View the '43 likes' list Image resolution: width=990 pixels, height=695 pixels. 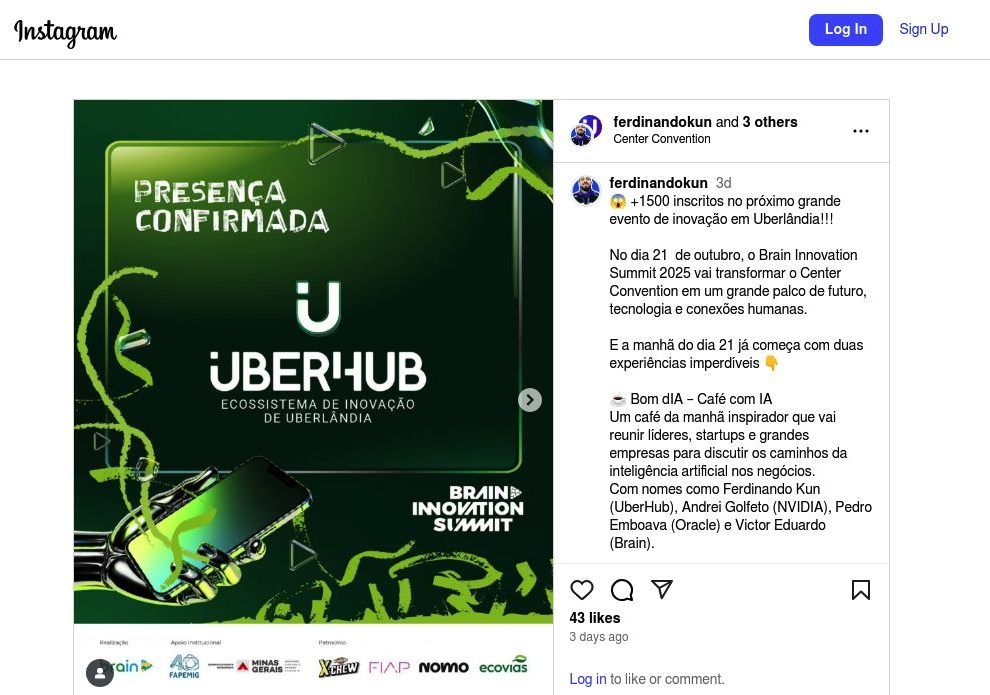click(x=595, y=618)
